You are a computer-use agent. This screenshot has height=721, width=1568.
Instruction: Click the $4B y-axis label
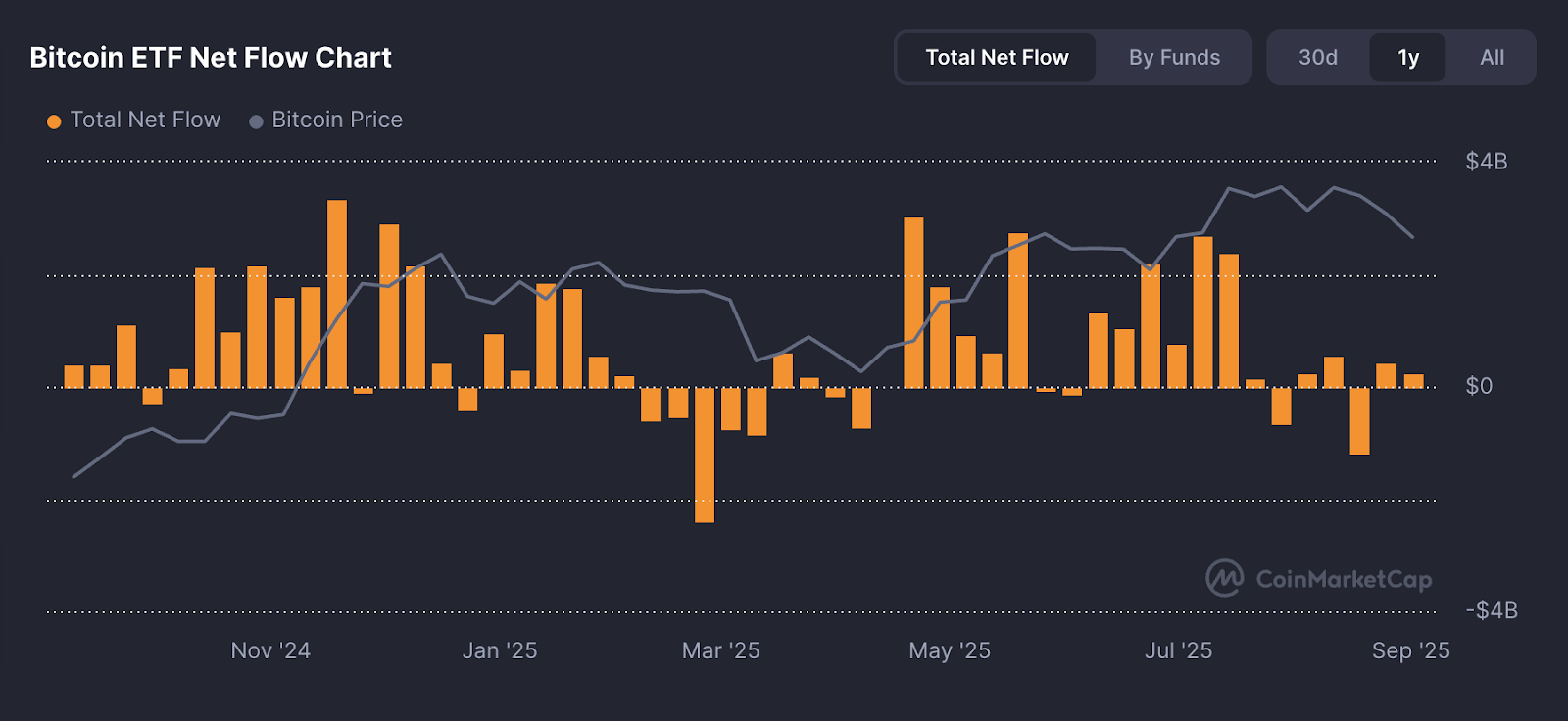(x=1486, y=162)
